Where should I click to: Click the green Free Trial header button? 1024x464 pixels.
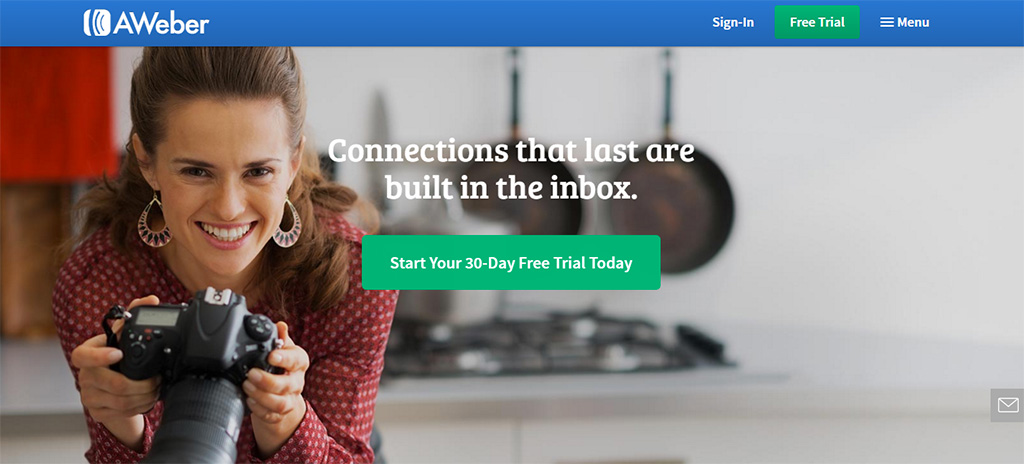click(x=817, y=22)
